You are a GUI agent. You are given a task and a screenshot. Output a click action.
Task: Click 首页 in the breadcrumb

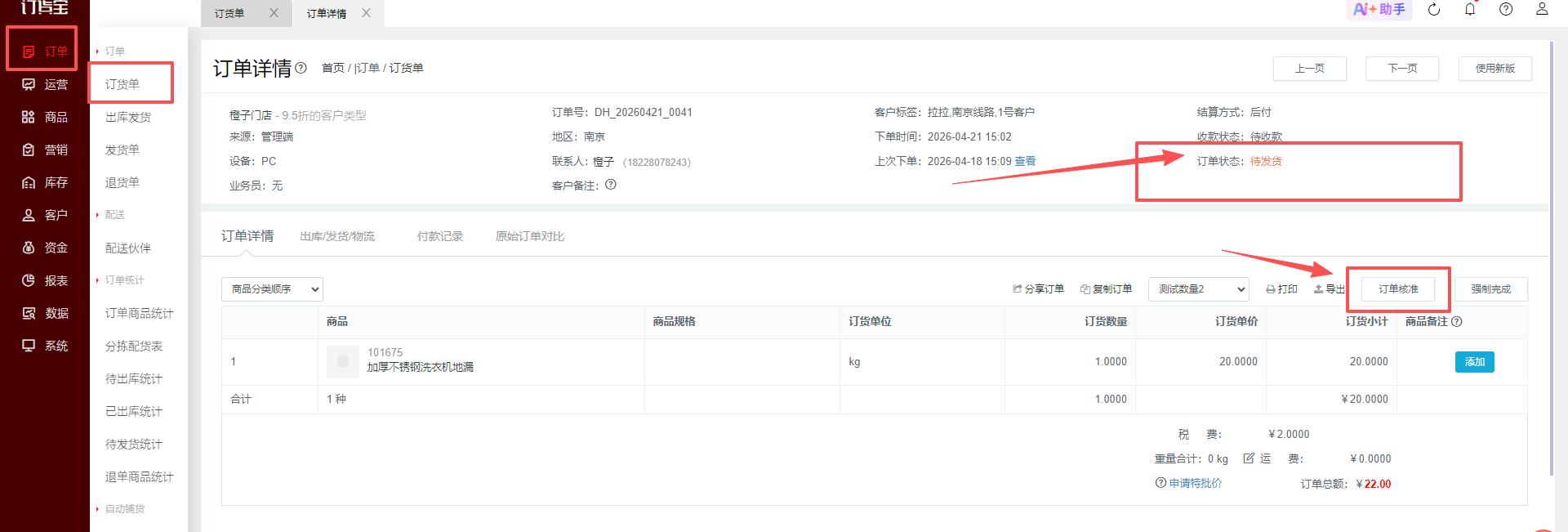(333, 68)
